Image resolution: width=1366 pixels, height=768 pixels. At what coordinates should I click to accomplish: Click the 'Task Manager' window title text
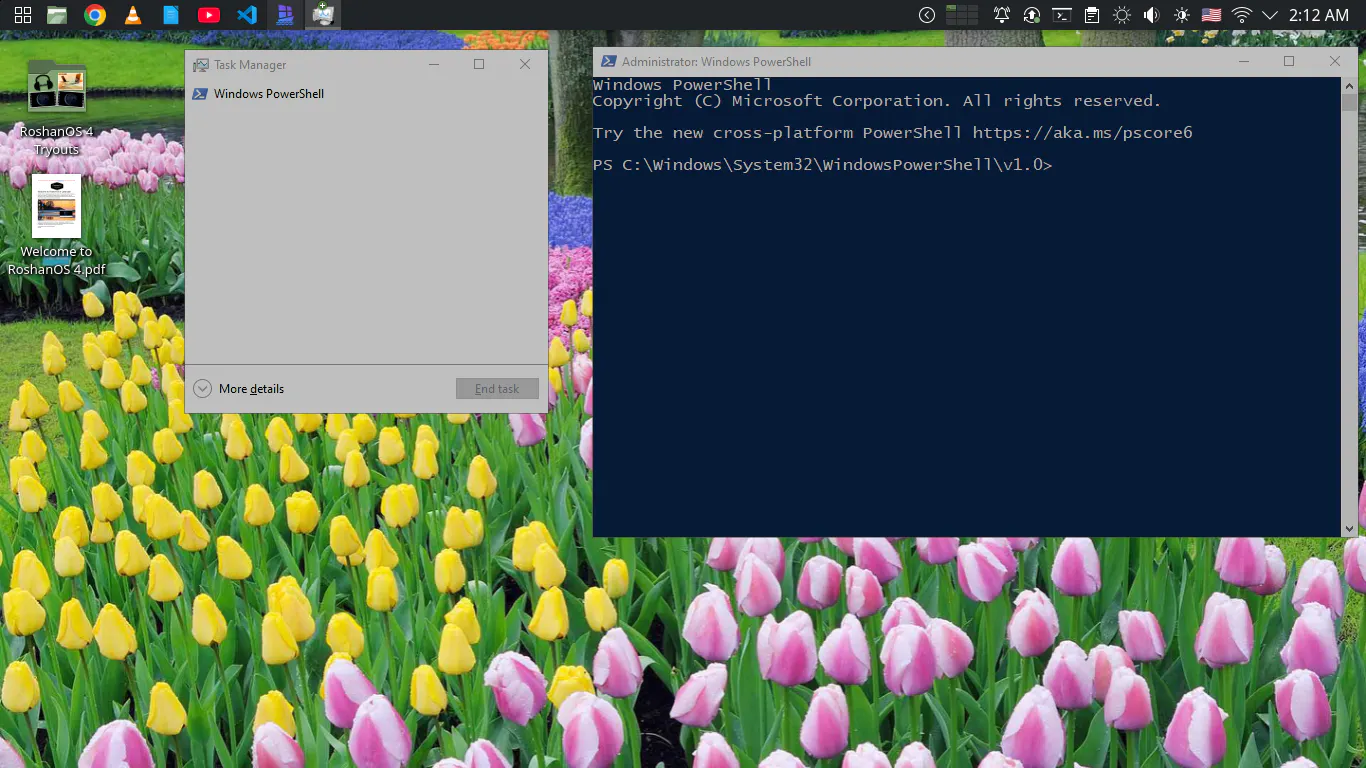250,65
